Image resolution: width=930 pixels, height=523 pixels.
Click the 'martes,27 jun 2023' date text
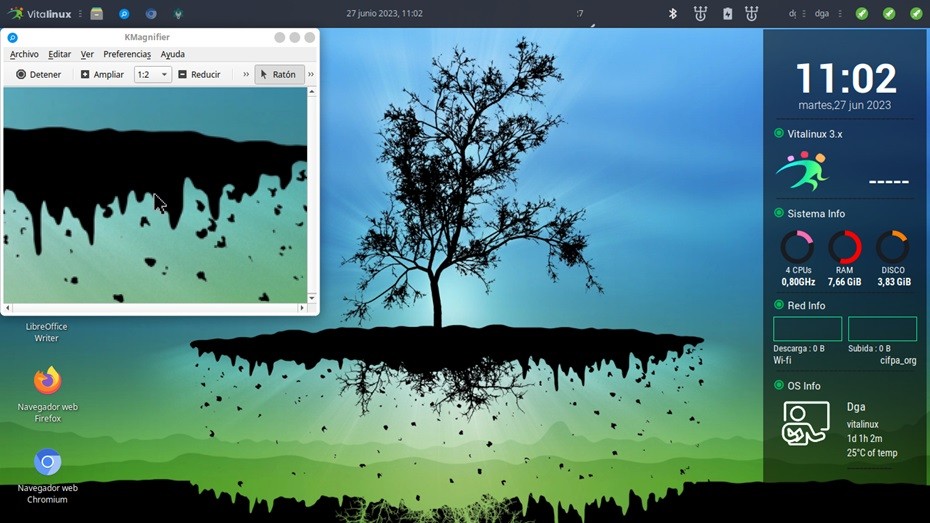[845, 106]
